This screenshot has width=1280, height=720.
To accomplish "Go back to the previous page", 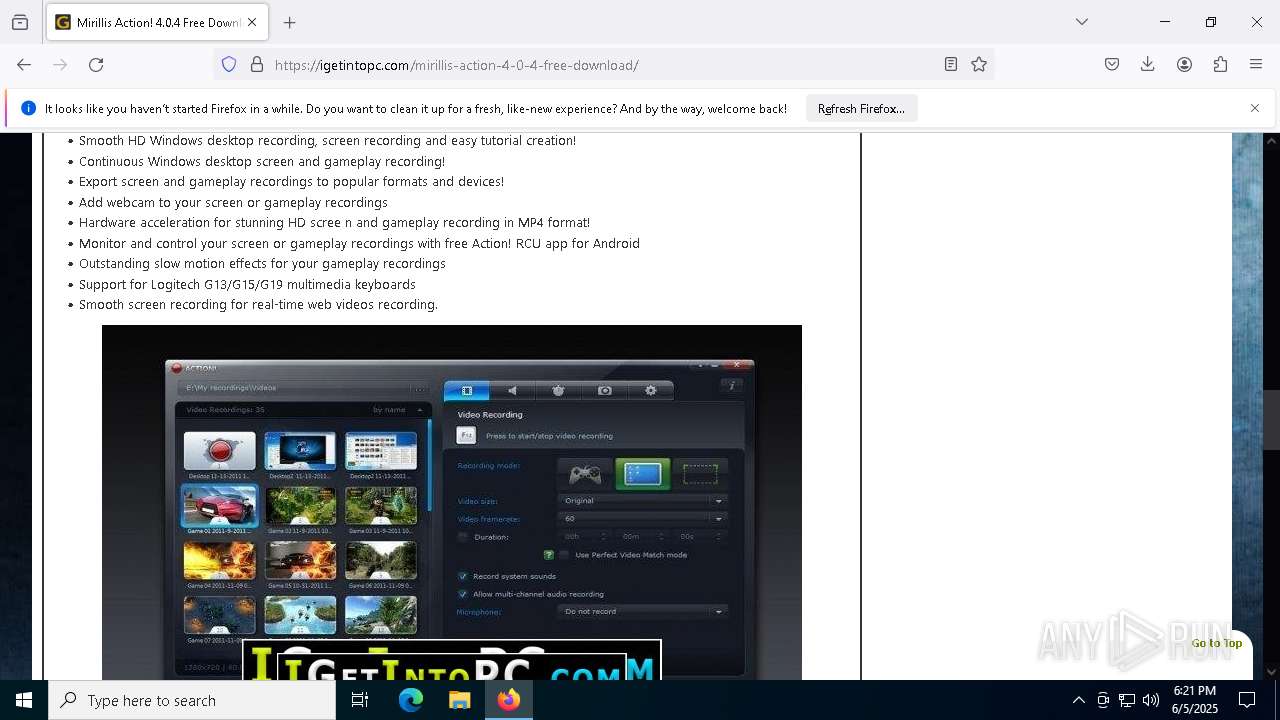I will [x=24, y=64].
